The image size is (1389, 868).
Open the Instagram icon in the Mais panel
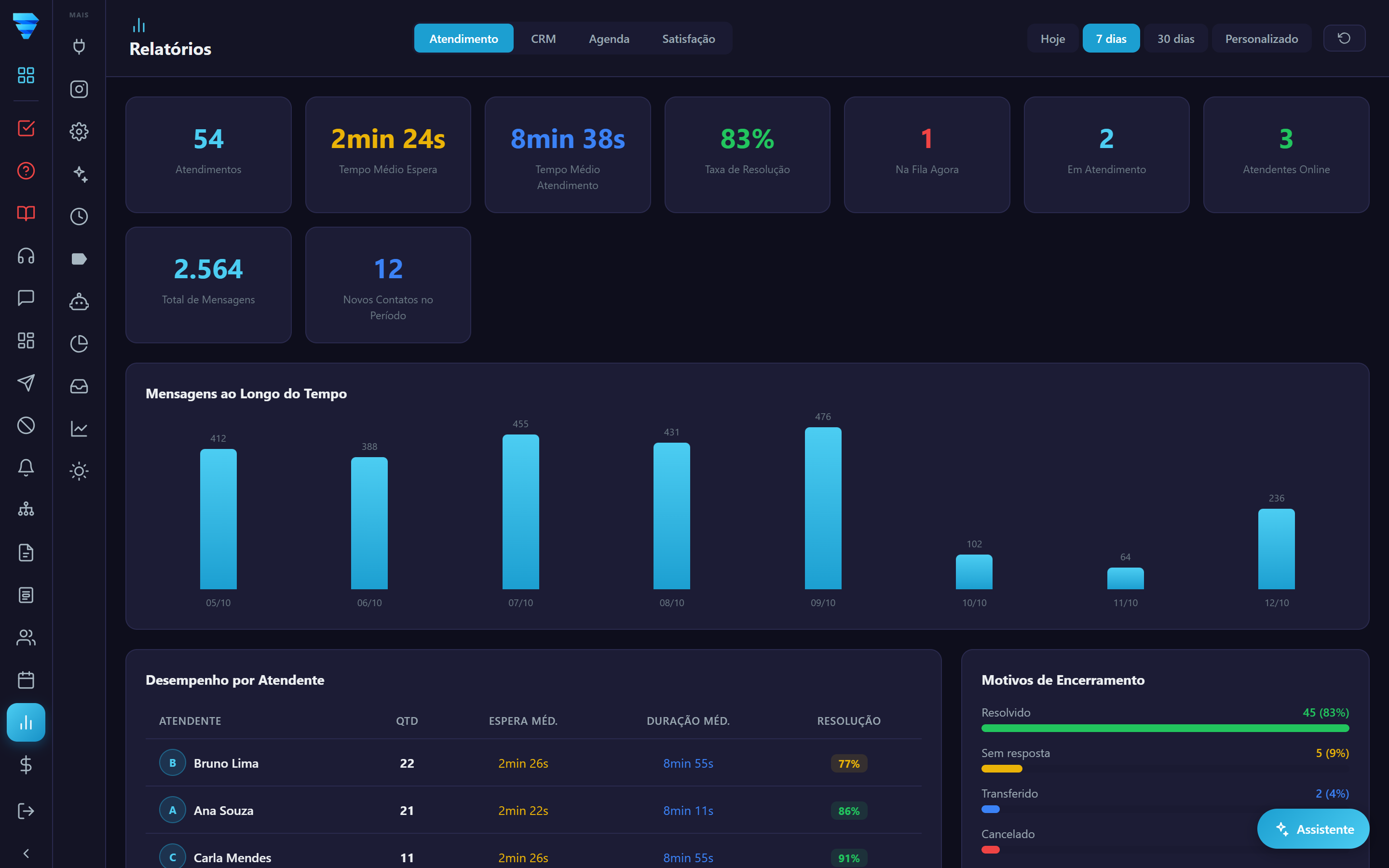[x=79, y=89]
